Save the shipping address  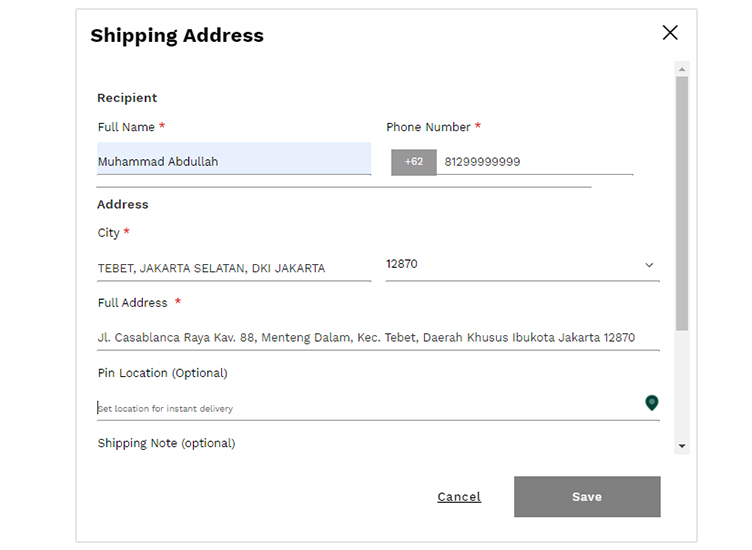pos(587,496)
